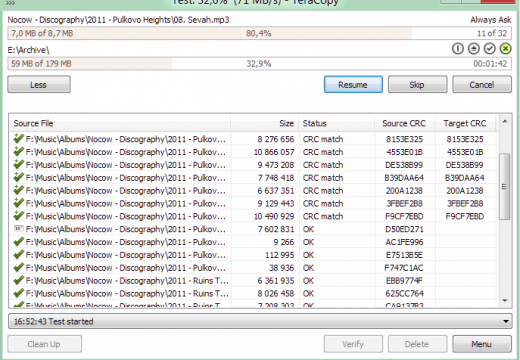
Task: Click green check icon of 9 473 208 row
Action: coord(18,164)
